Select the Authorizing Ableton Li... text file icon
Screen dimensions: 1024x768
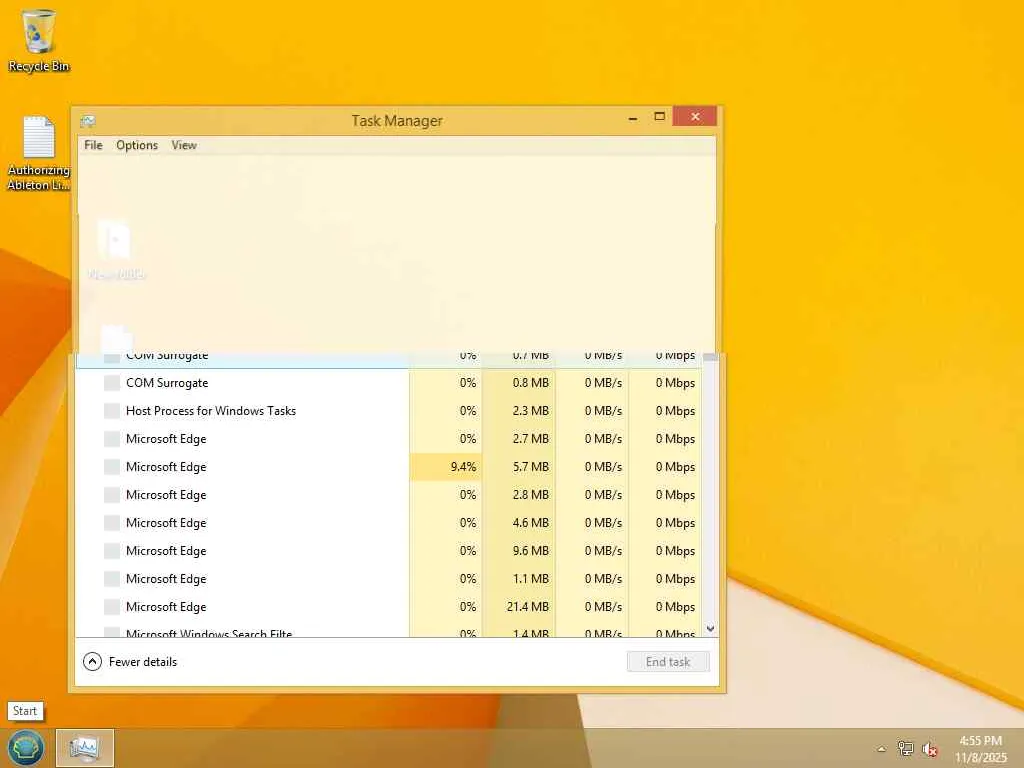[x=39, y=153]
